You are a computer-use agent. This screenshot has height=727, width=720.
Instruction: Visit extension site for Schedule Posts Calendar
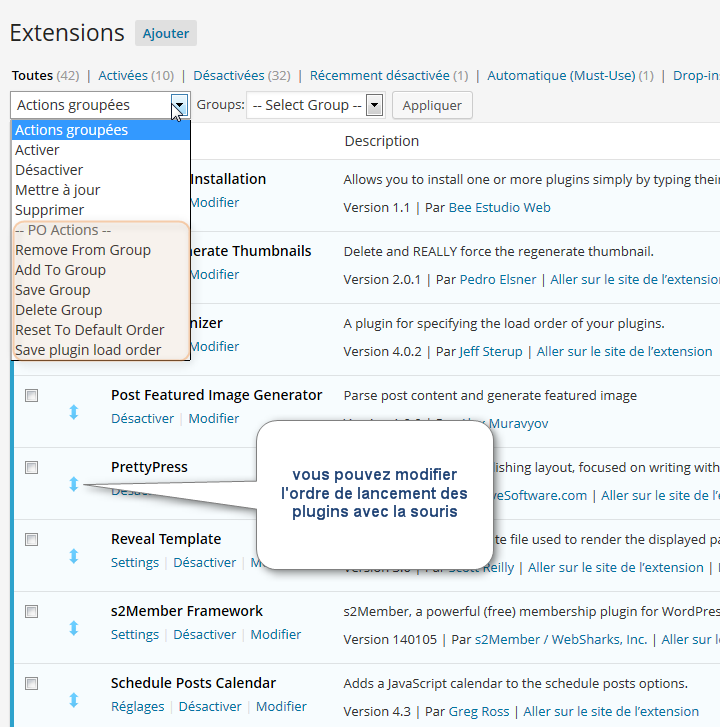pos(611,711)
